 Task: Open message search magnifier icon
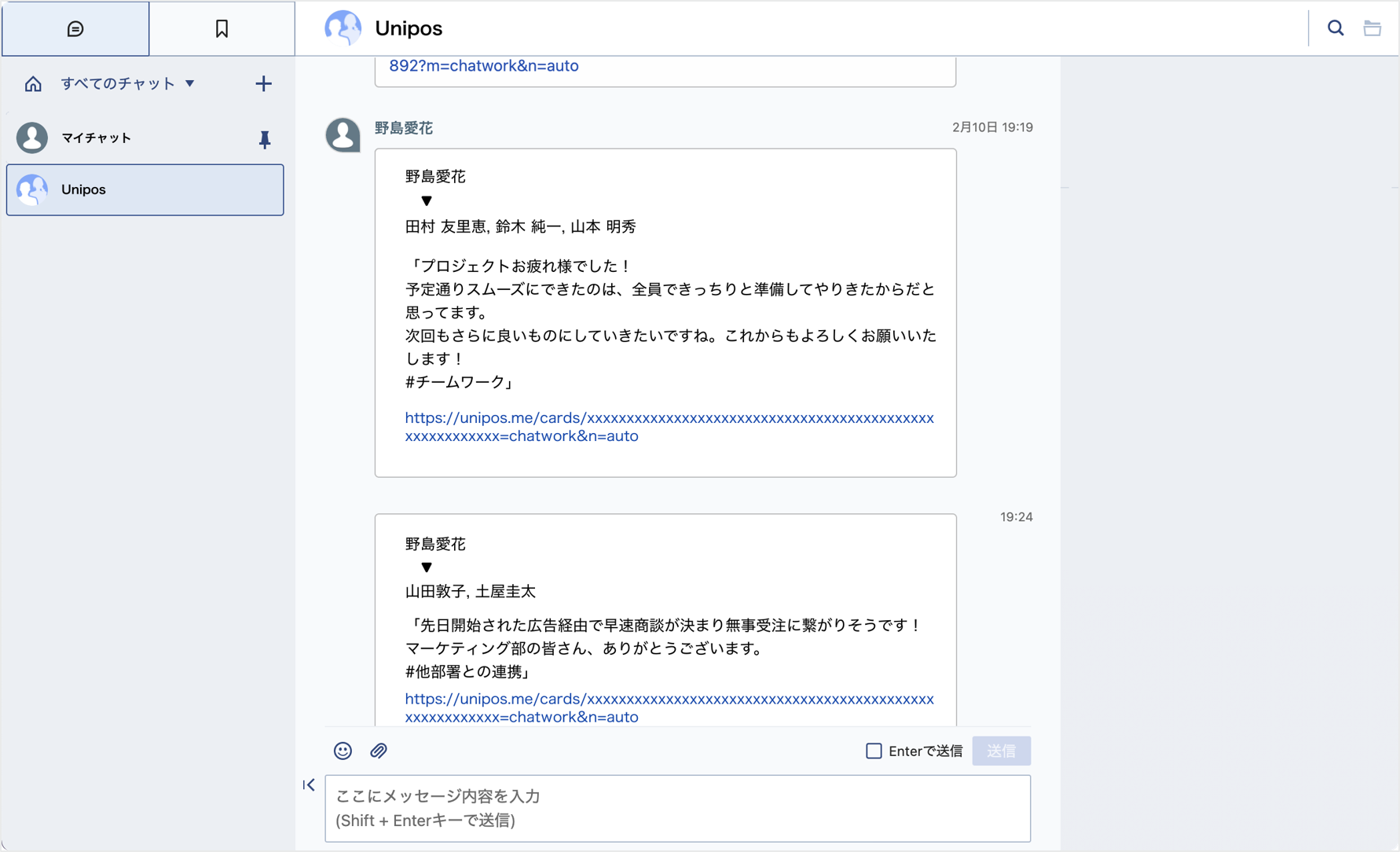1336,28
